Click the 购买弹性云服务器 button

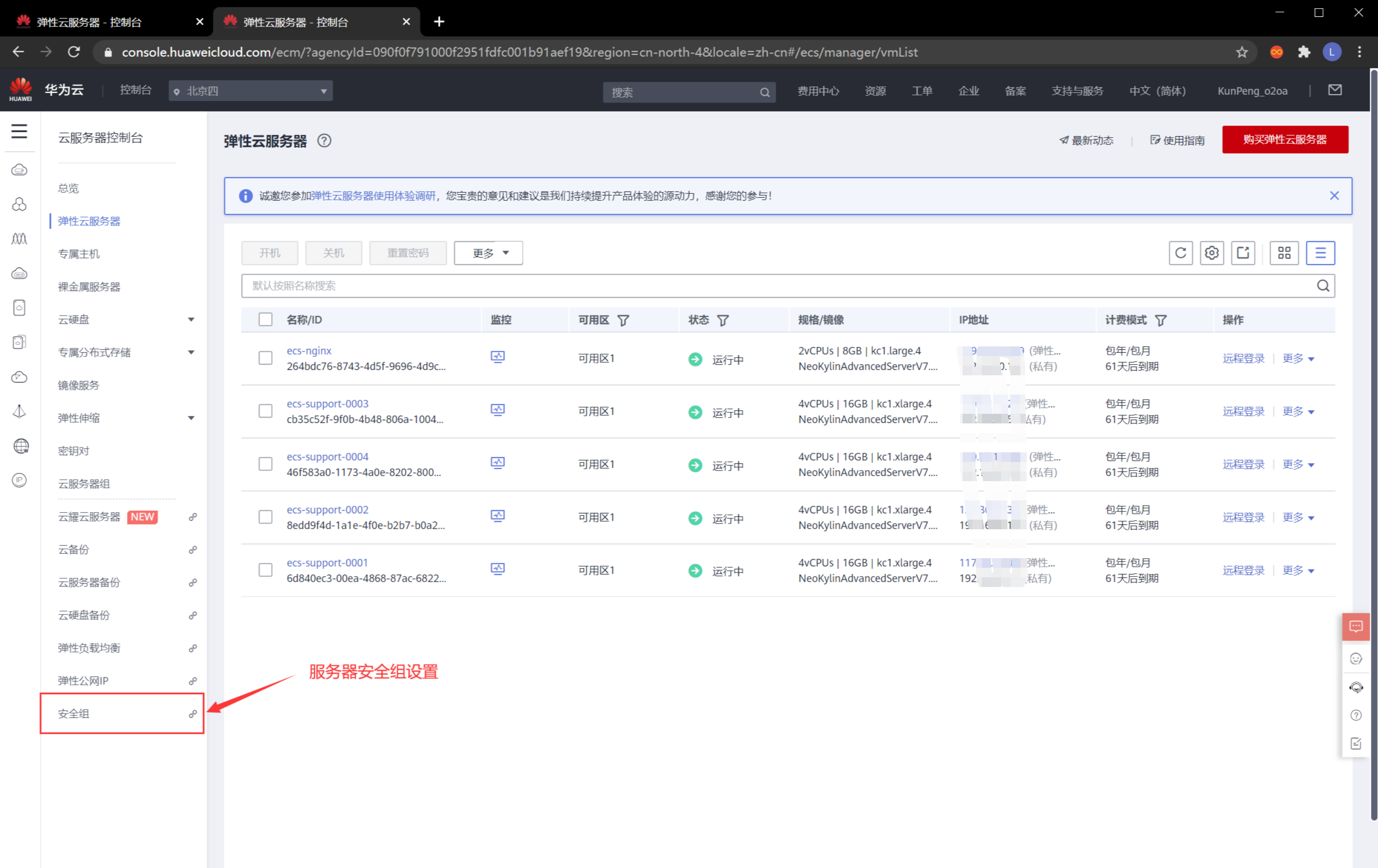(x=1285, y=140)
